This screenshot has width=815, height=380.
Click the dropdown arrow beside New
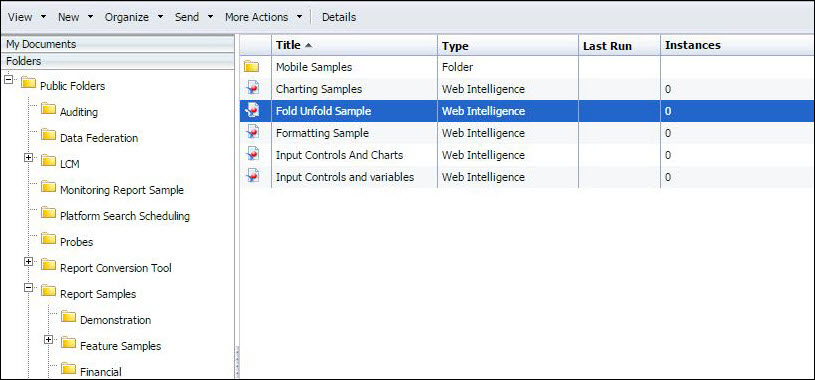click(90, 17)
